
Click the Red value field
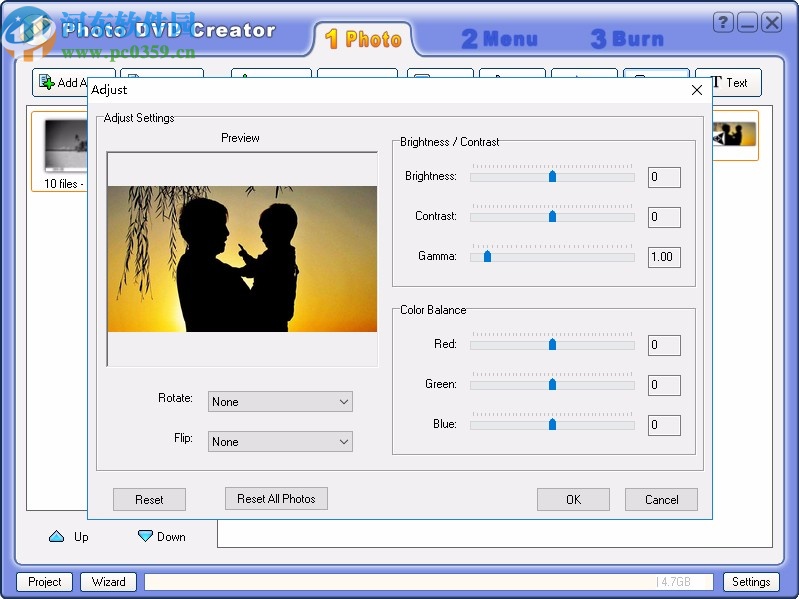coord(664,345)
